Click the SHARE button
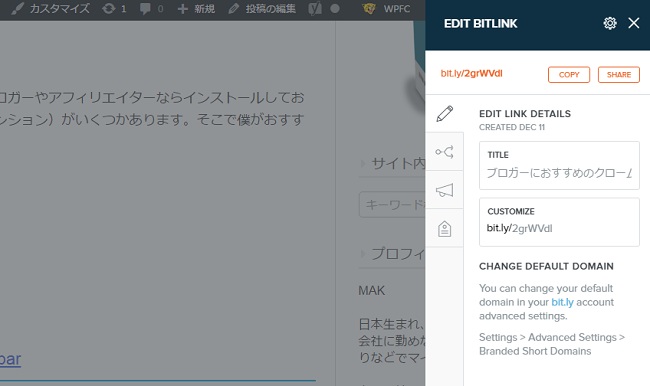Viewport: 650px width, 386px height. 618,75
